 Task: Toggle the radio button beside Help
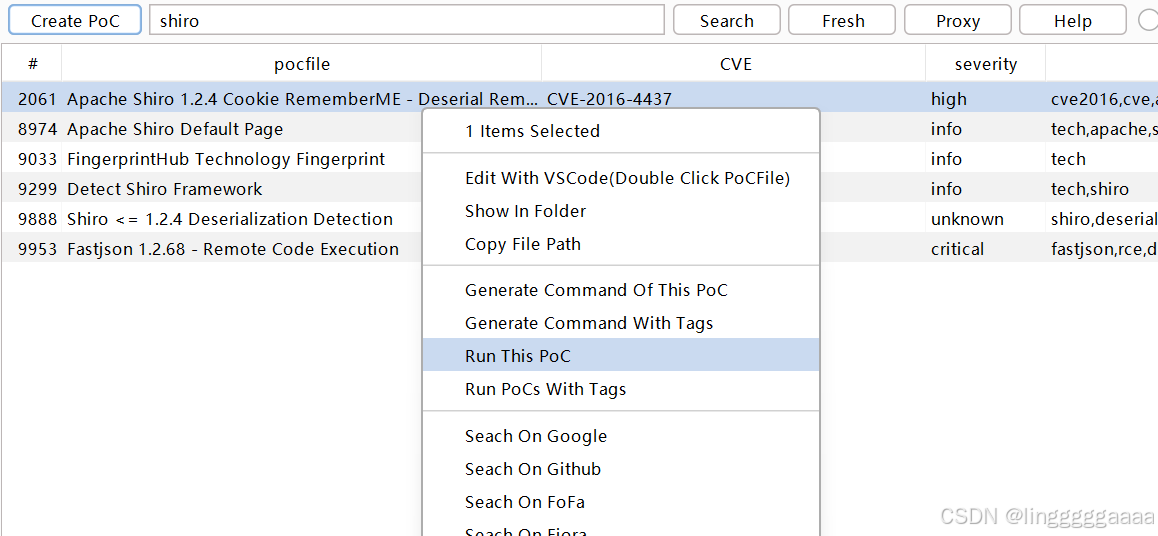[x=1149, y=20]
